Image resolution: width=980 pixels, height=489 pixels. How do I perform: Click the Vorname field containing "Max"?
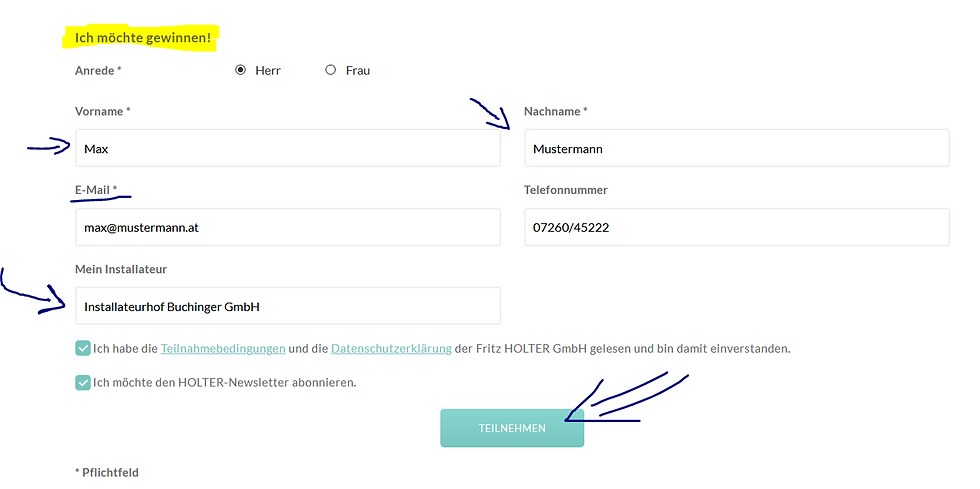tap(288, 148)
